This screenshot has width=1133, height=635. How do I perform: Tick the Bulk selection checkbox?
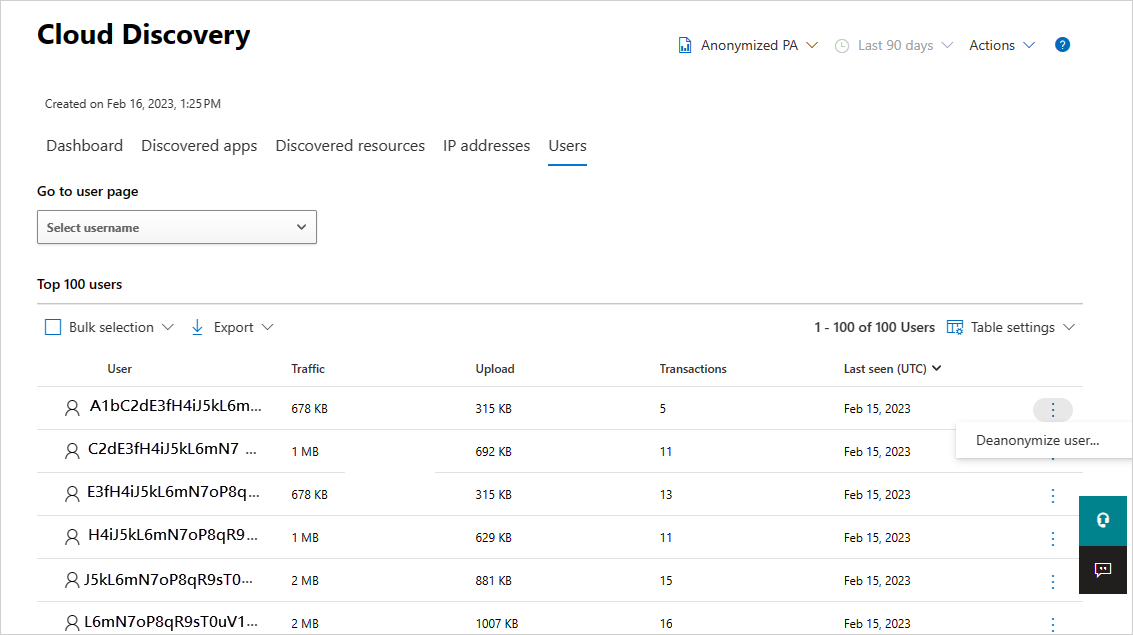[53, 327]
